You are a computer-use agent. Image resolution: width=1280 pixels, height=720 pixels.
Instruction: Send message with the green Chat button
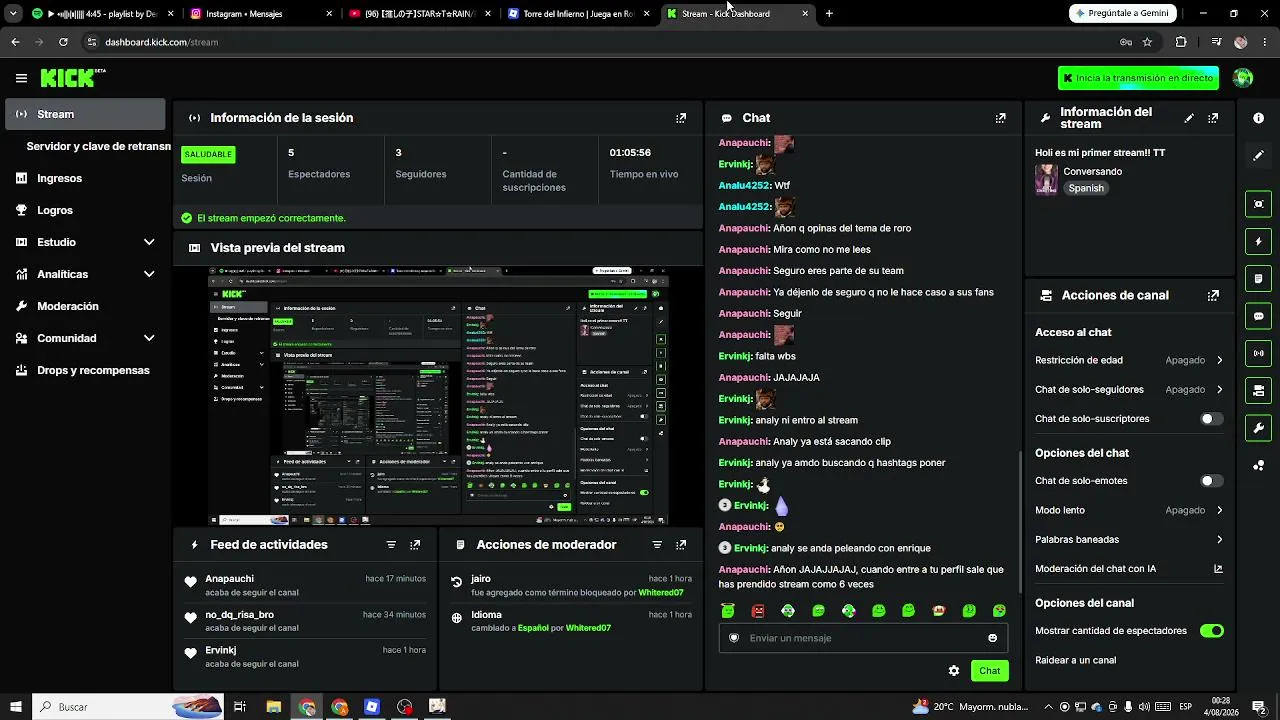point(990,671)
